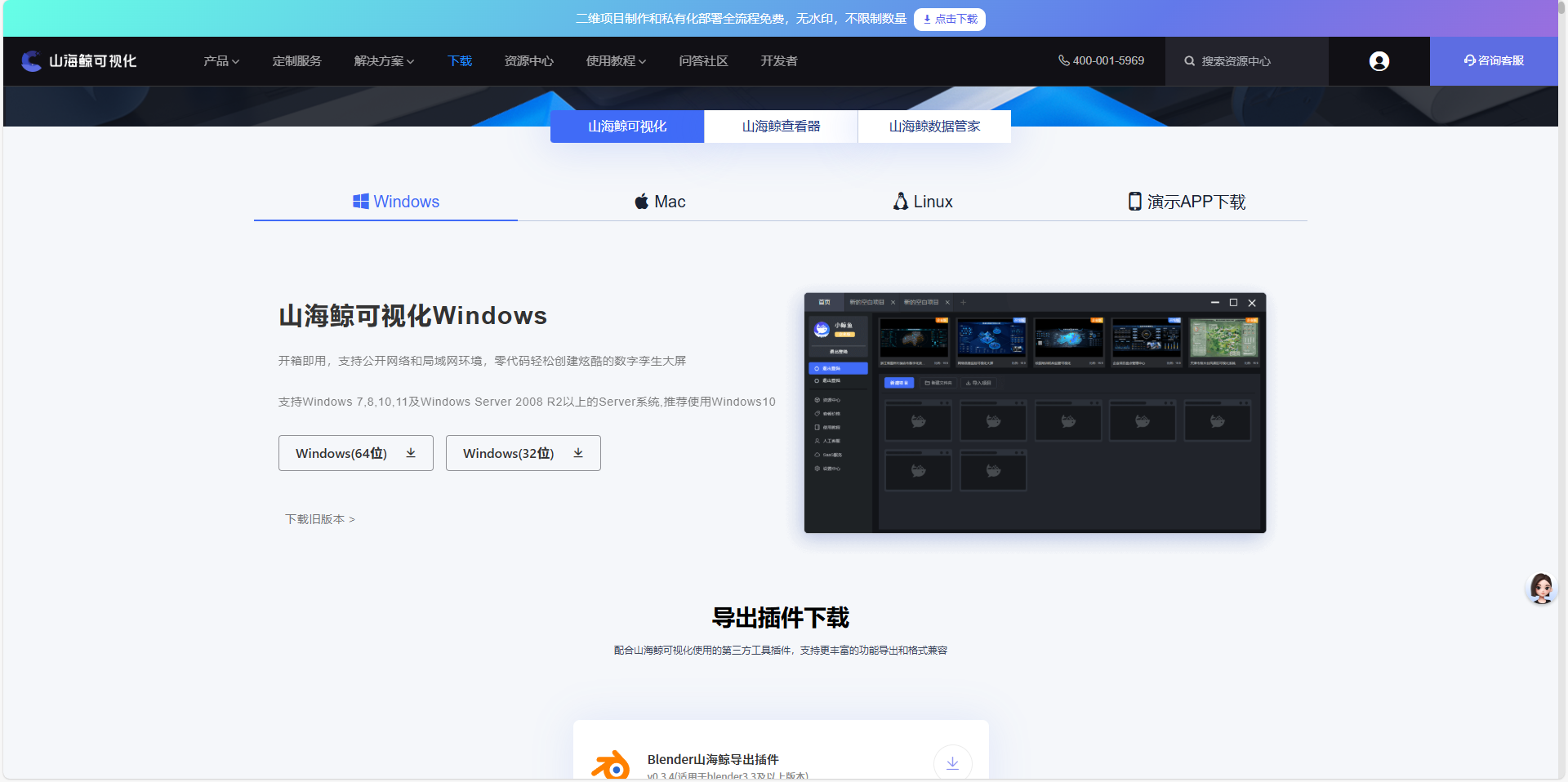Click the circular Blender plugin download icon

pyautogui.click(x=952, y=762)
